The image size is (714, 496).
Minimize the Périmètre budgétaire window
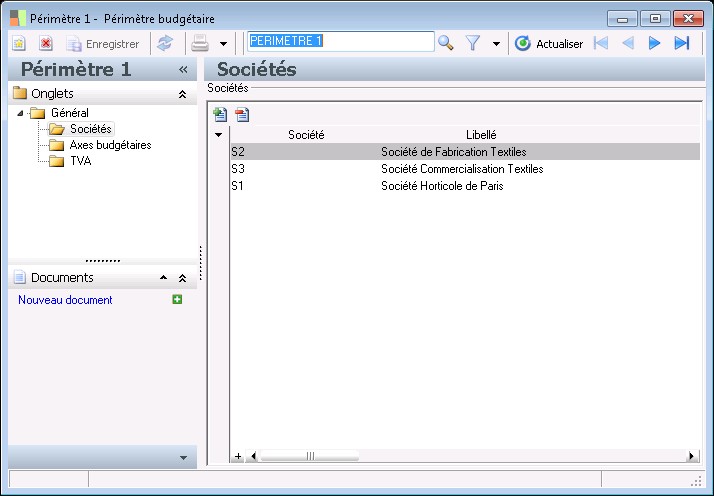click(622, 19)
